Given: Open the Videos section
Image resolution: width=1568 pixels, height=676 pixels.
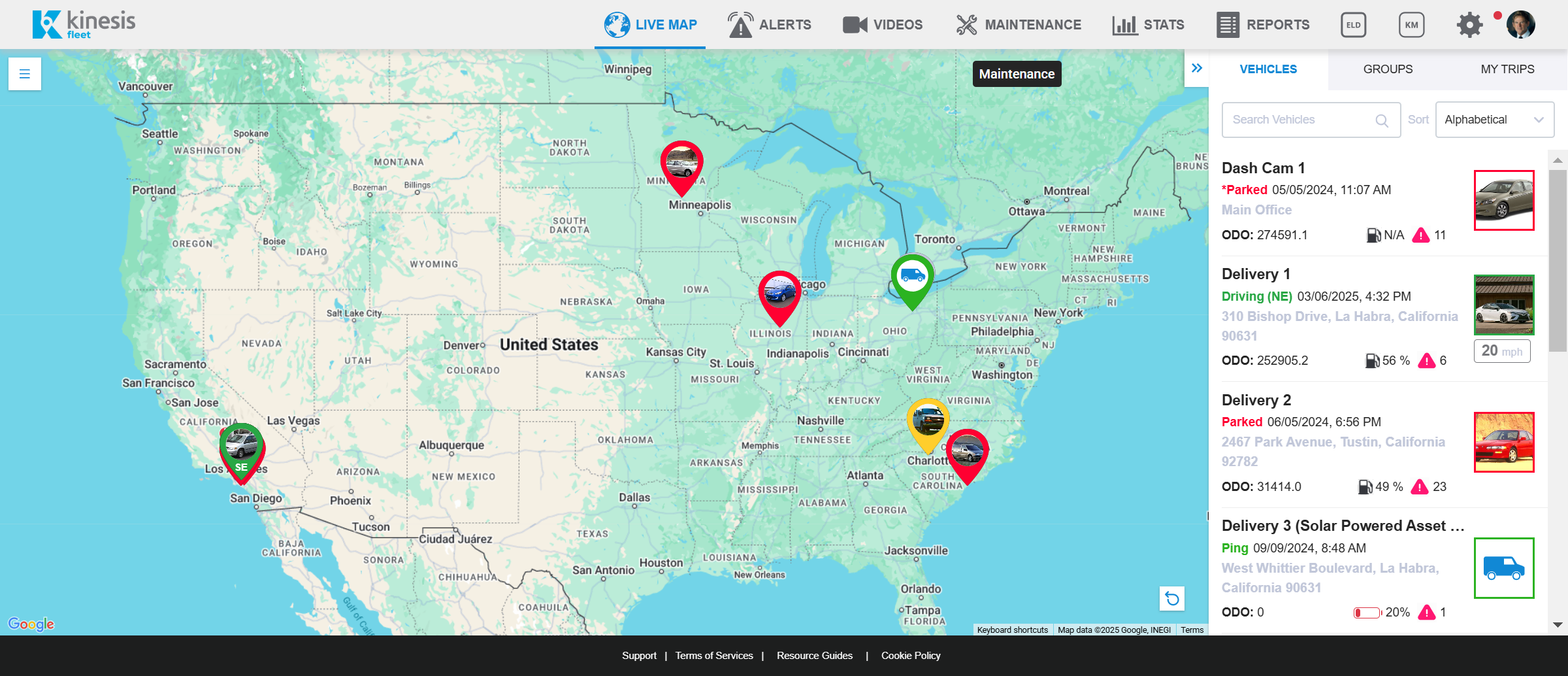Looking at the screenshot, I should (x=883, y=25).
